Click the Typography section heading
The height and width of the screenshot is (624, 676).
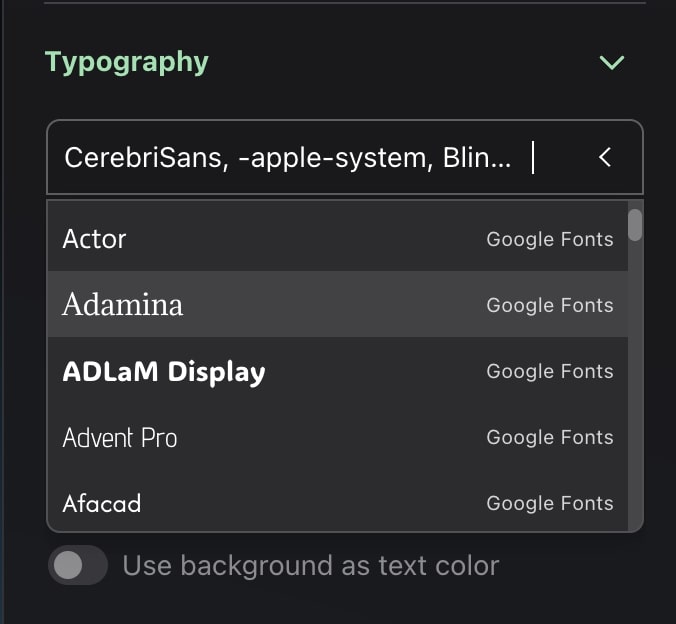pyautogui.click(x=127, y=62)
